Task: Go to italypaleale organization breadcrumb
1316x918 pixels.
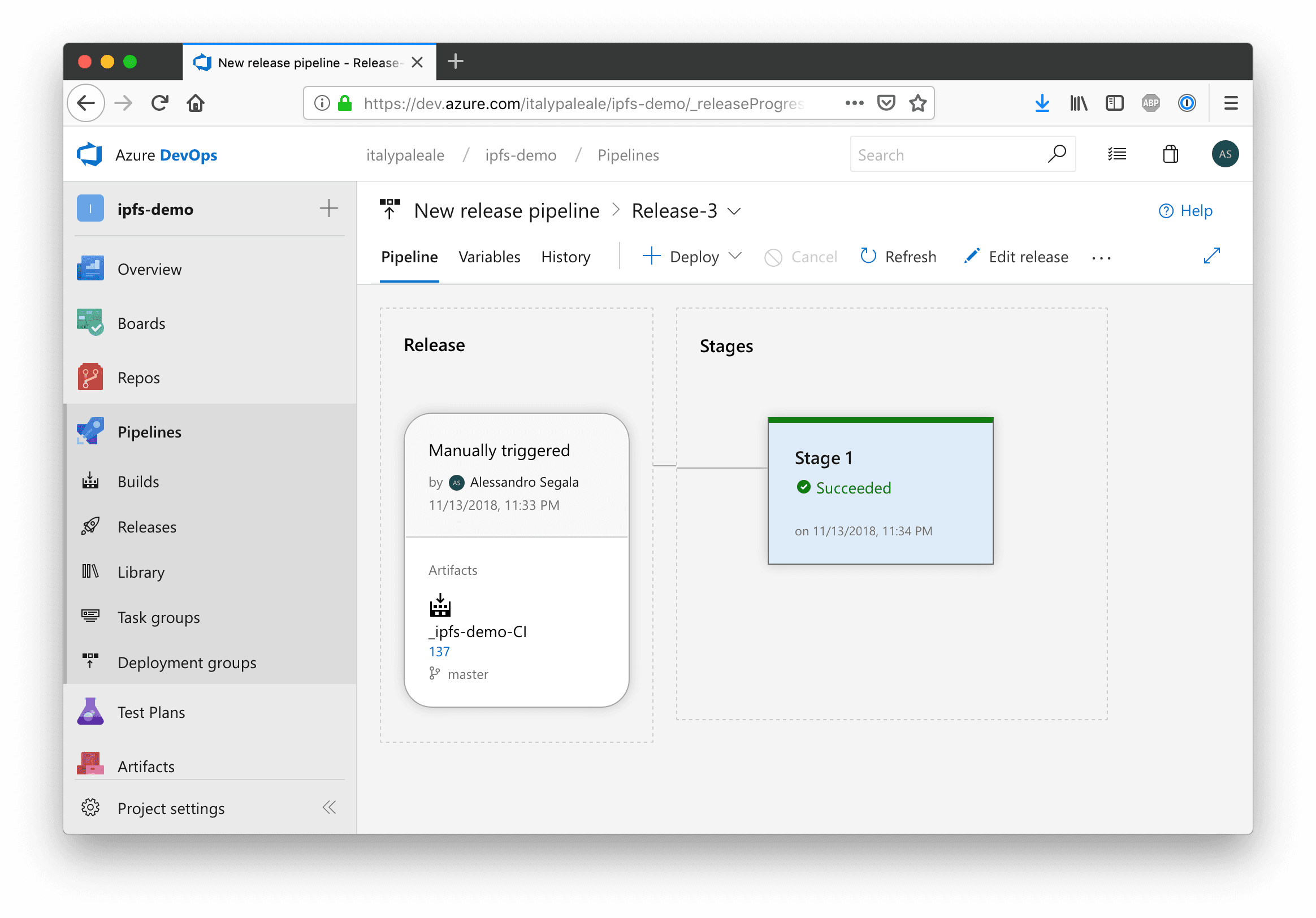Action: click(405, 155)
